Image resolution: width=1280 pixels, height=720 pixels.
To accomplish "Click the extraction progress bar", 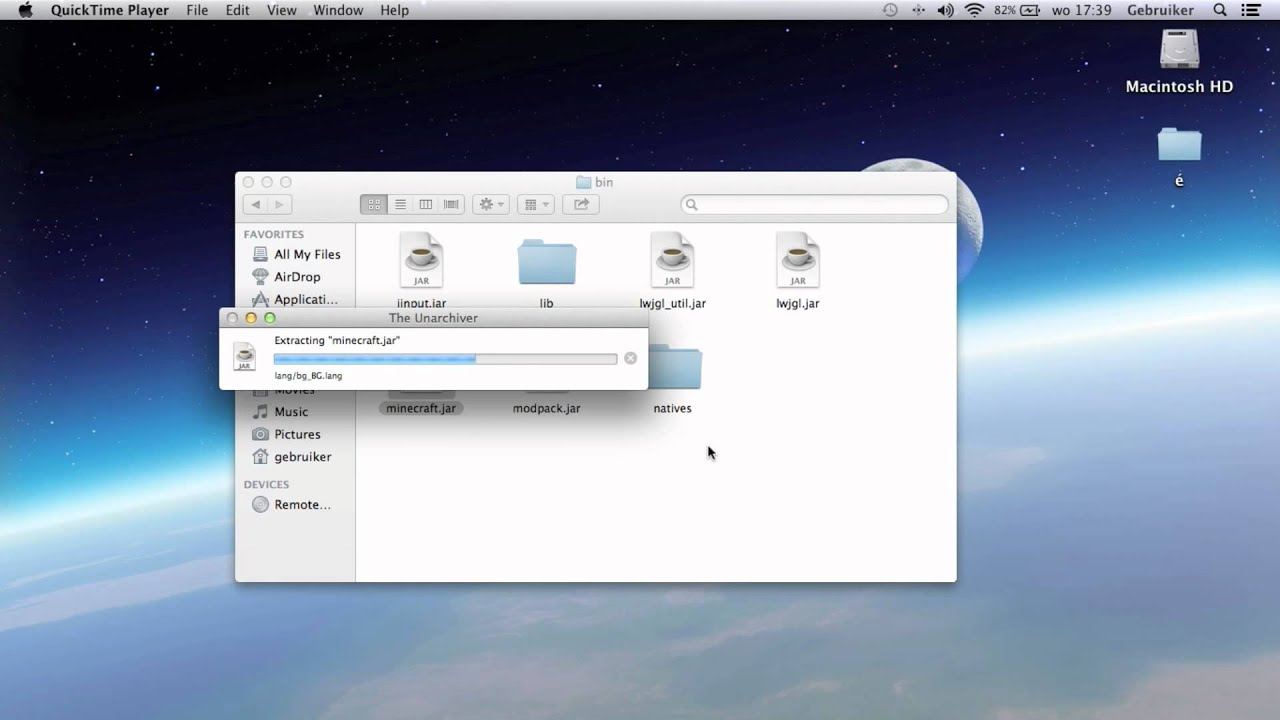I will pyautogui.click(x=445, y=358).
